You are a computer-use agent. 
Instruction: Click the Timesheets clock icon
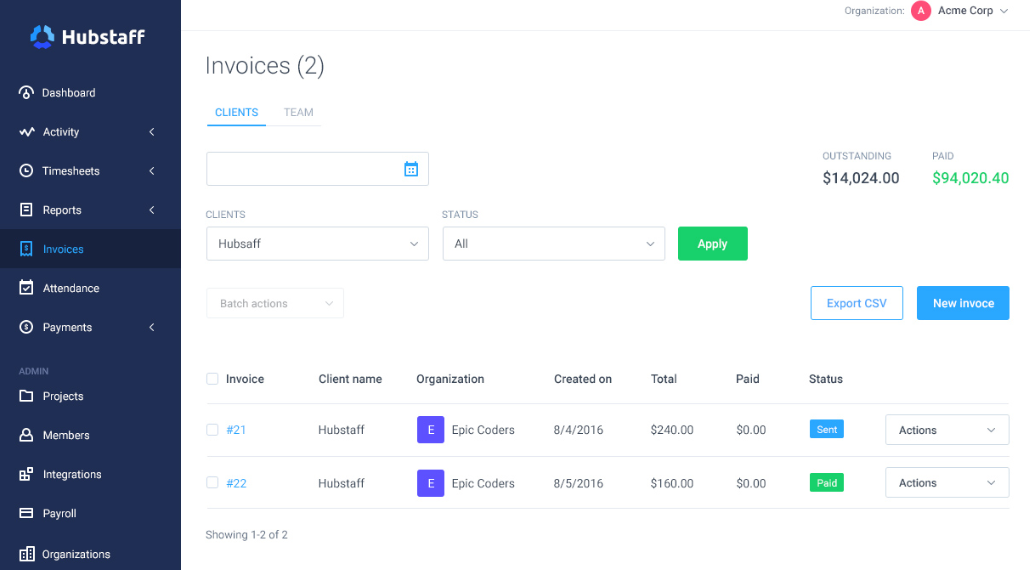click(26, 171)
